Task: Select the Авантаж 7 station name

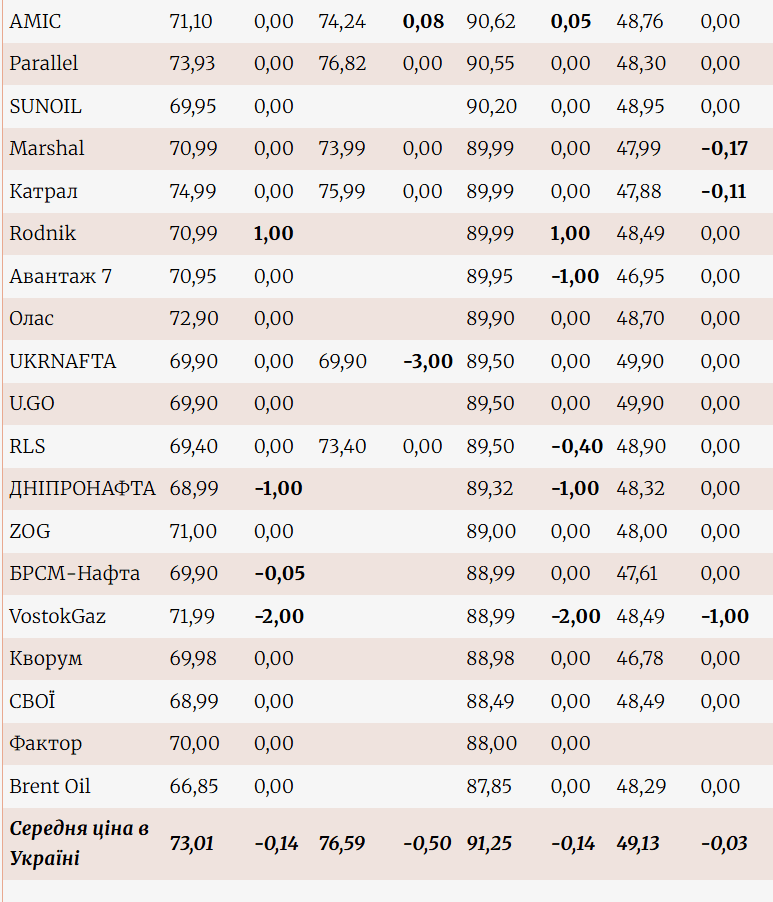Action: pyautogui.click(x=60, y=276)
